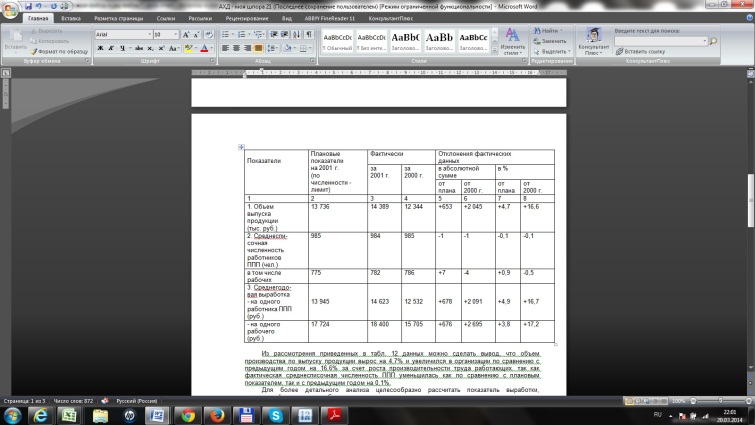Switch to the Вставка tab
This screenshot has height=425, width=755.
click(71, 18)
